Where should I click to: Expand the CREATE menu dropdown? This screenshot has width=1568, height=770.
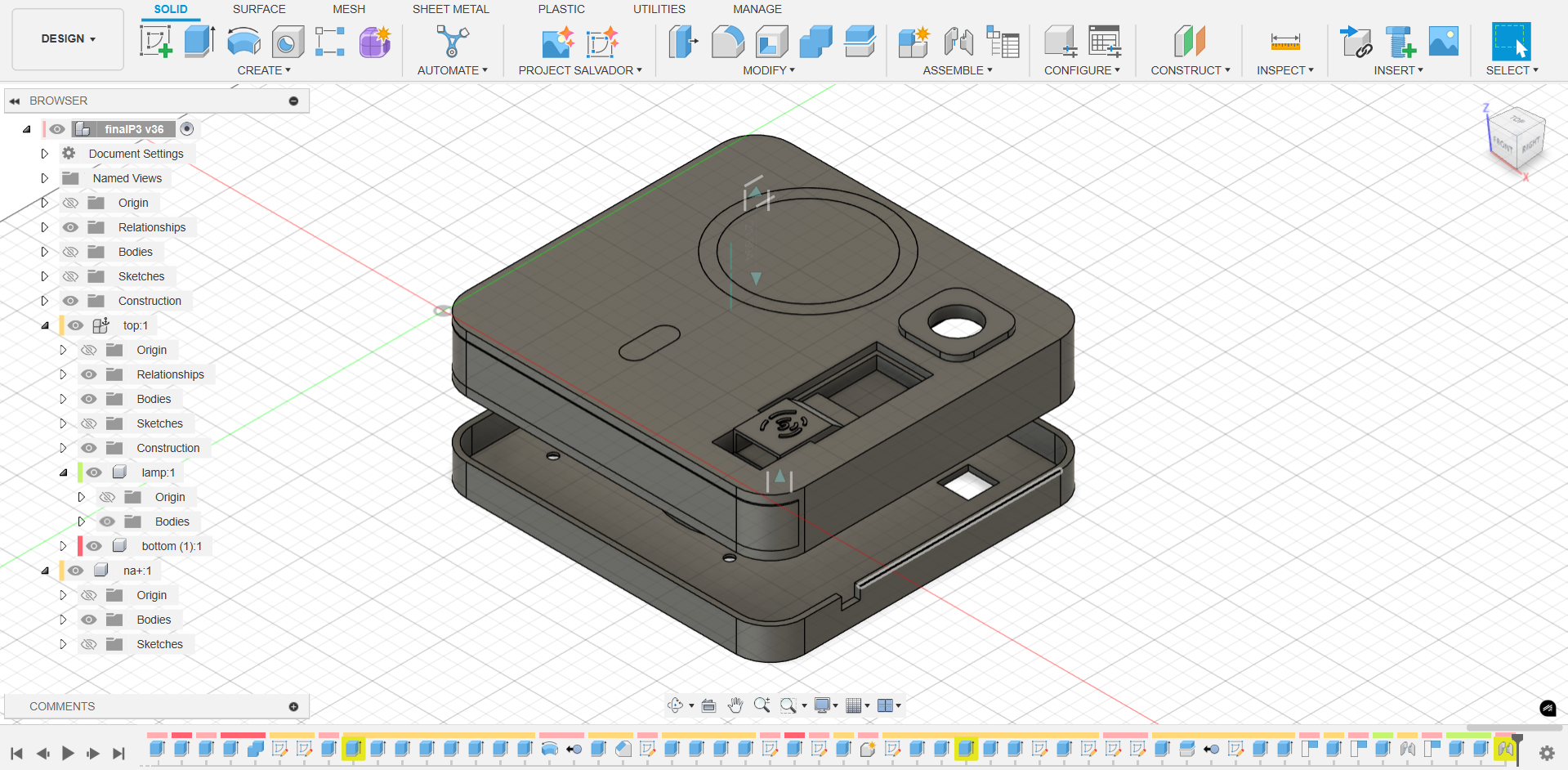pos(264,70)
